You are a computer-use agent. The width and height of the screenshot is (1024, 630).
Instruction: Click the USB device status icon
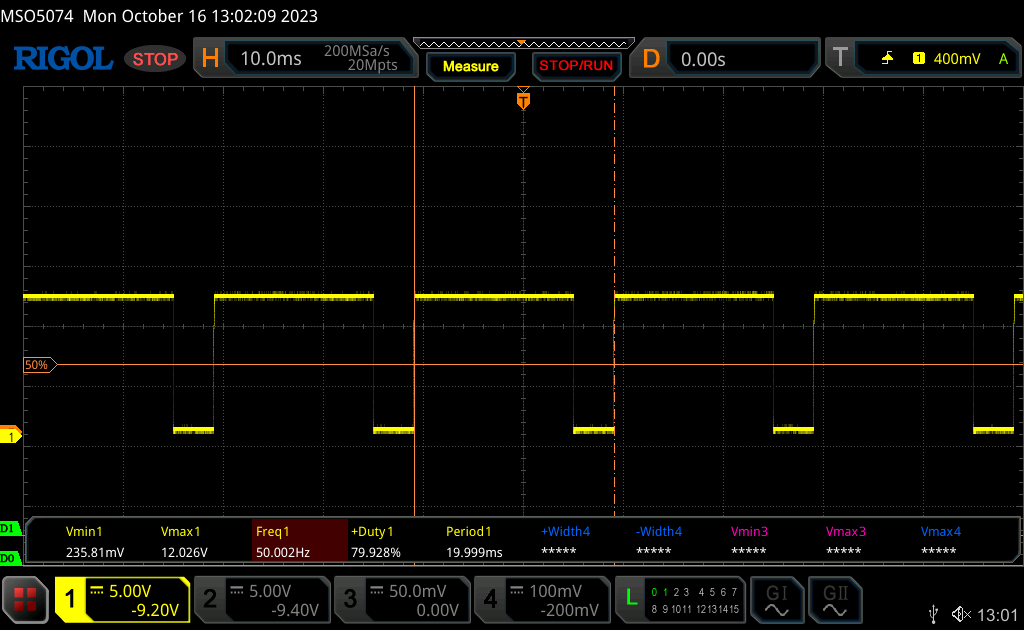click(x=934, y=613)
